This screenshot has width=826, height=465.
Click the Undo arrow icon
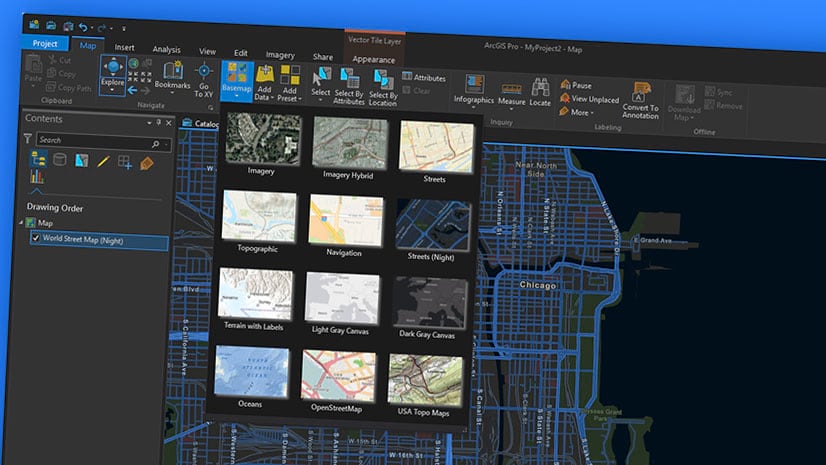coord(83,27)
